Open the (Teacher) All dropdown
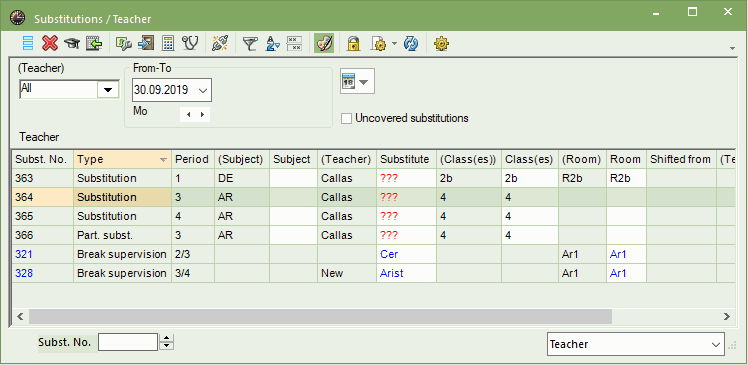748x365 pixels. coord(108,89)
